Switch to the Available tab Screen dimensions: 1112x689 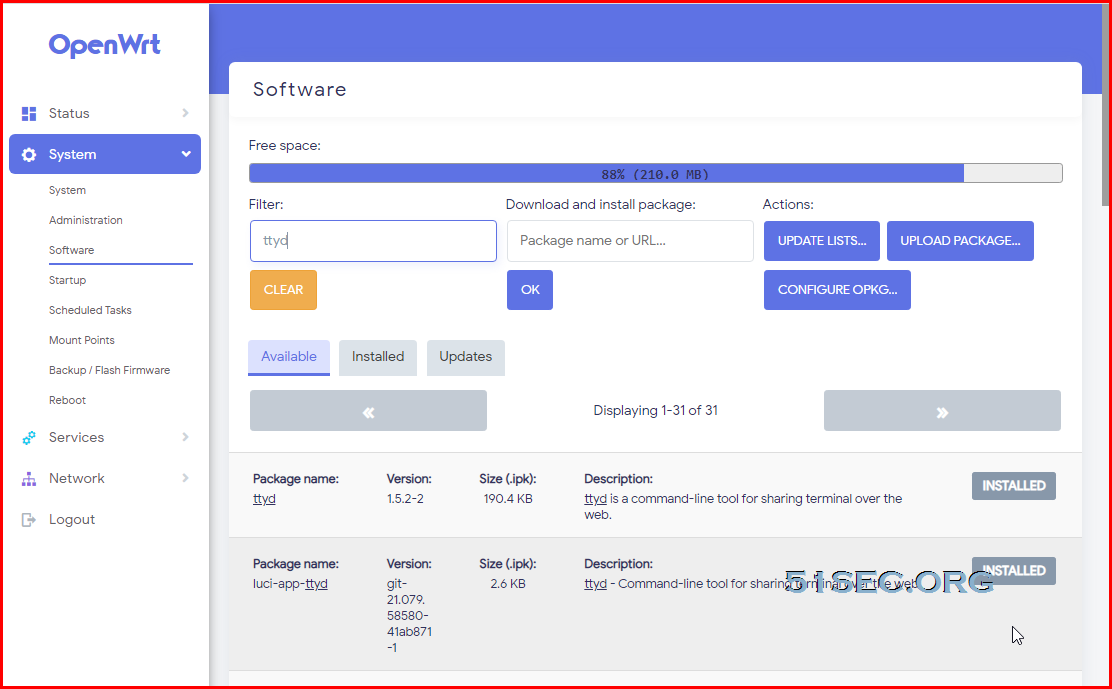tap(289, 357)
